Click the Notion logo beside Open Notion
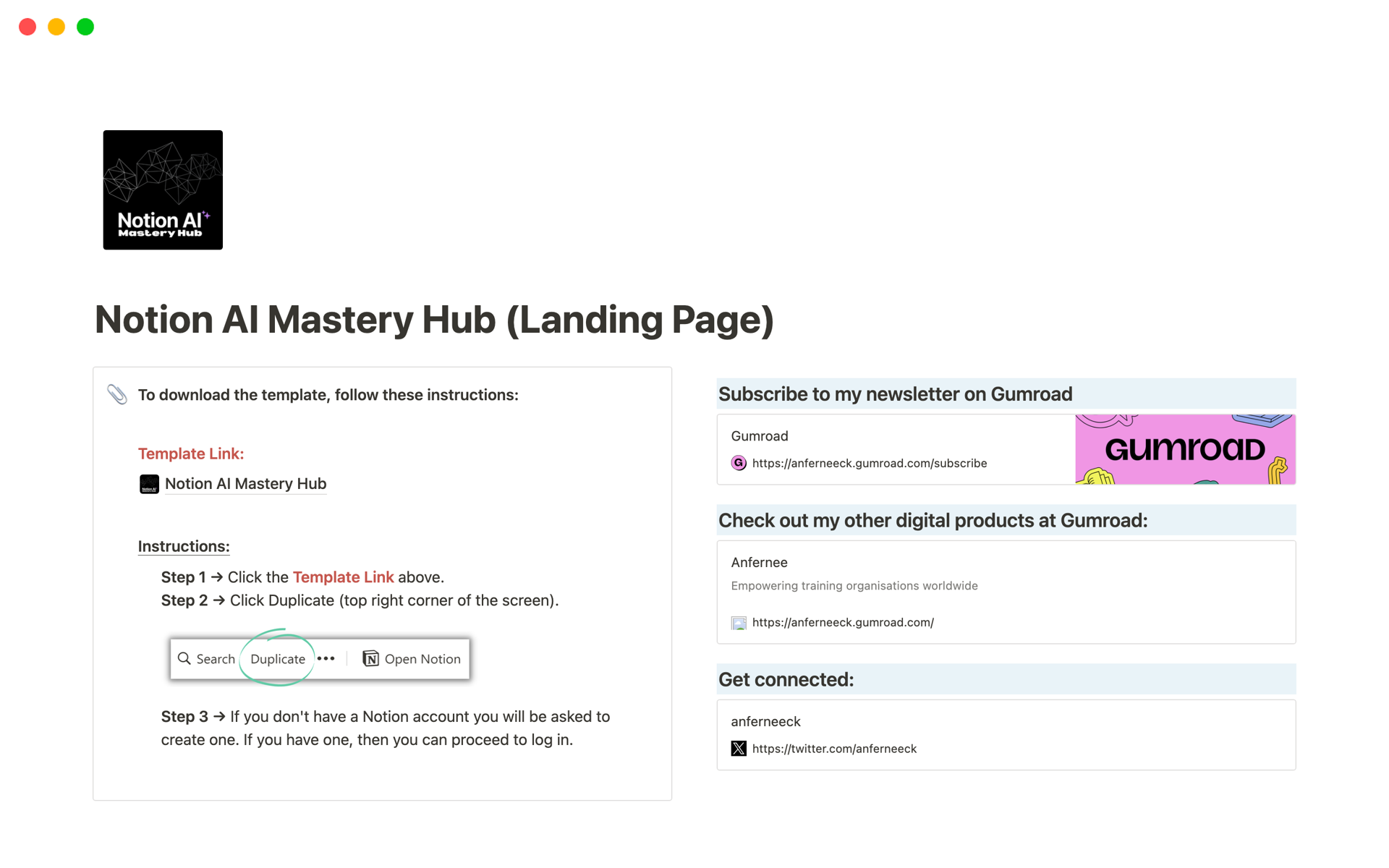Screen dimensions: 1389x868 pyautogui.click(x=370, y=658)
